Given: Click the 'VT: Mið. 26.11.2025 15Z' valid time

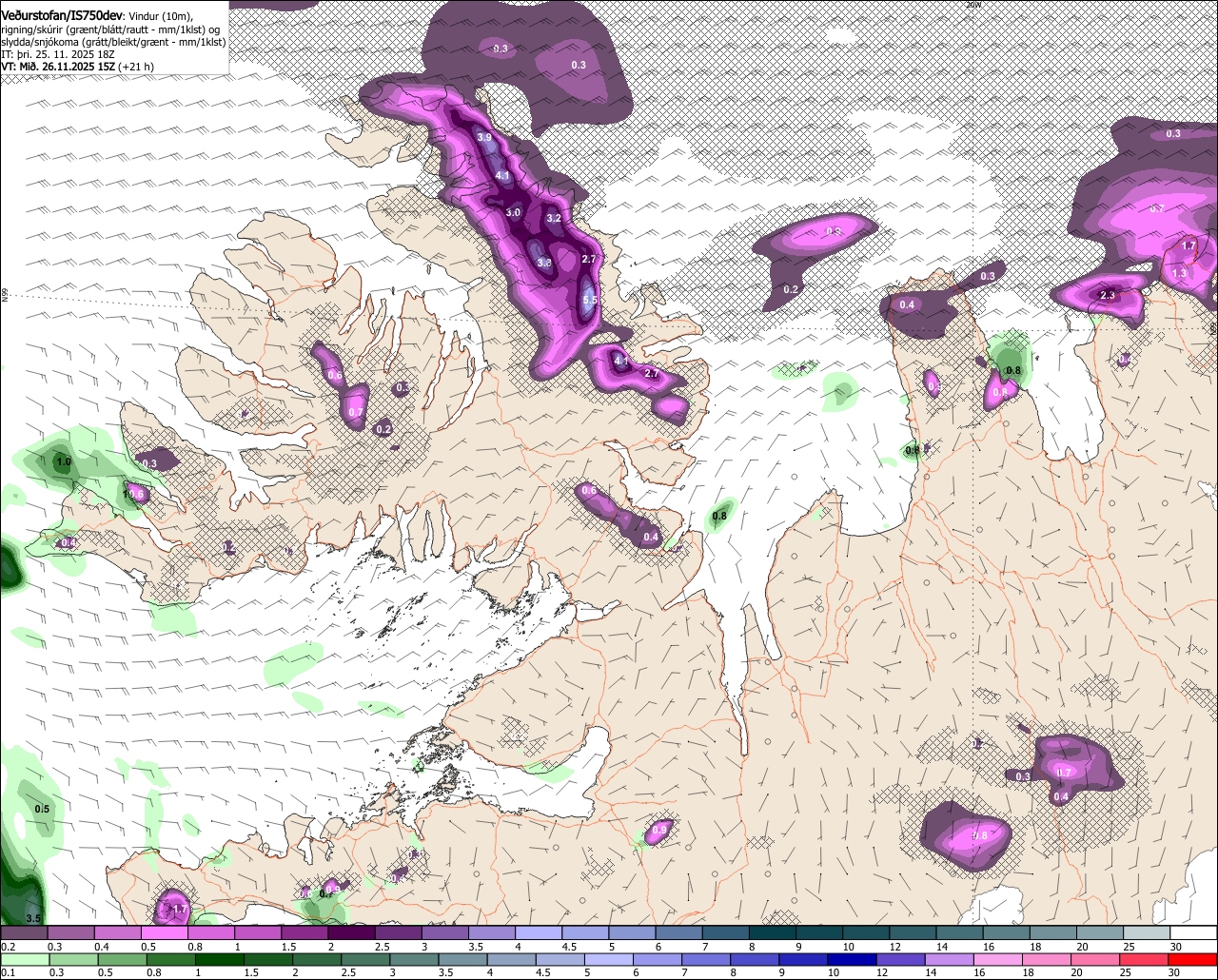Looking at the screenshot, I should 58,67.
